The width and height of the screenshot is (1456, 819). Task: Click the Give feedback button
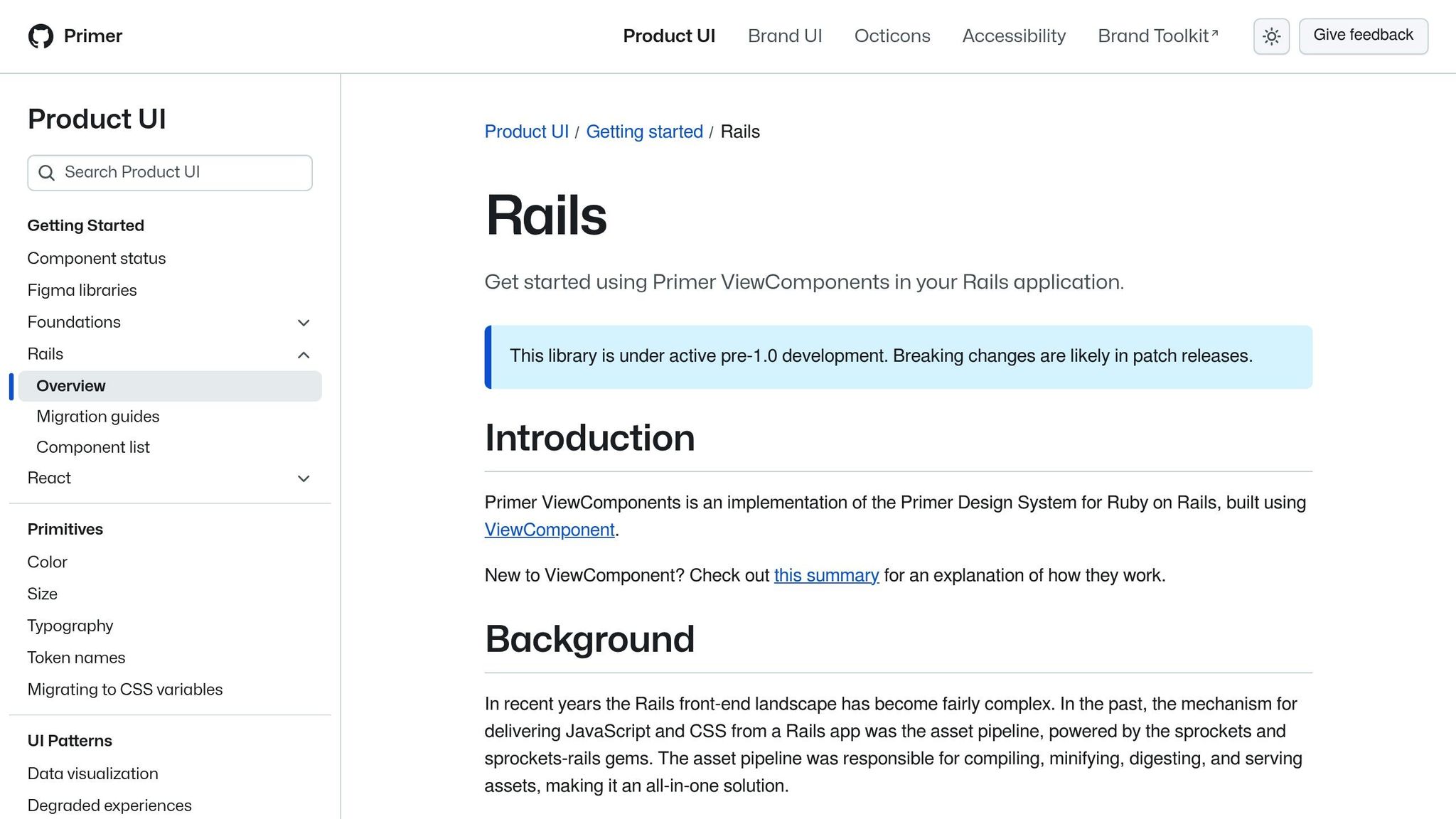point(1363,34)
